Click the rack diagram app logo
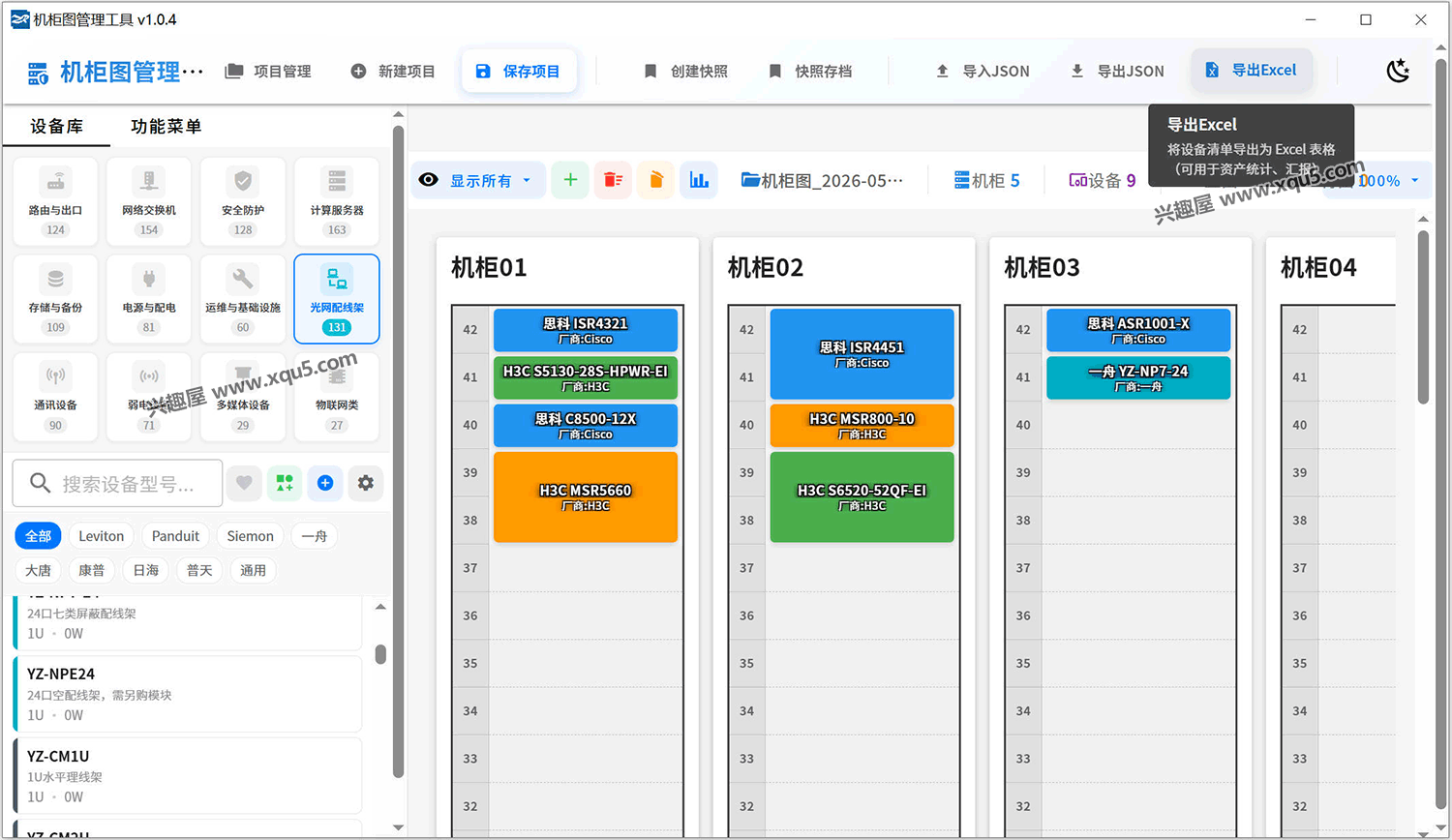 (38, 73)
